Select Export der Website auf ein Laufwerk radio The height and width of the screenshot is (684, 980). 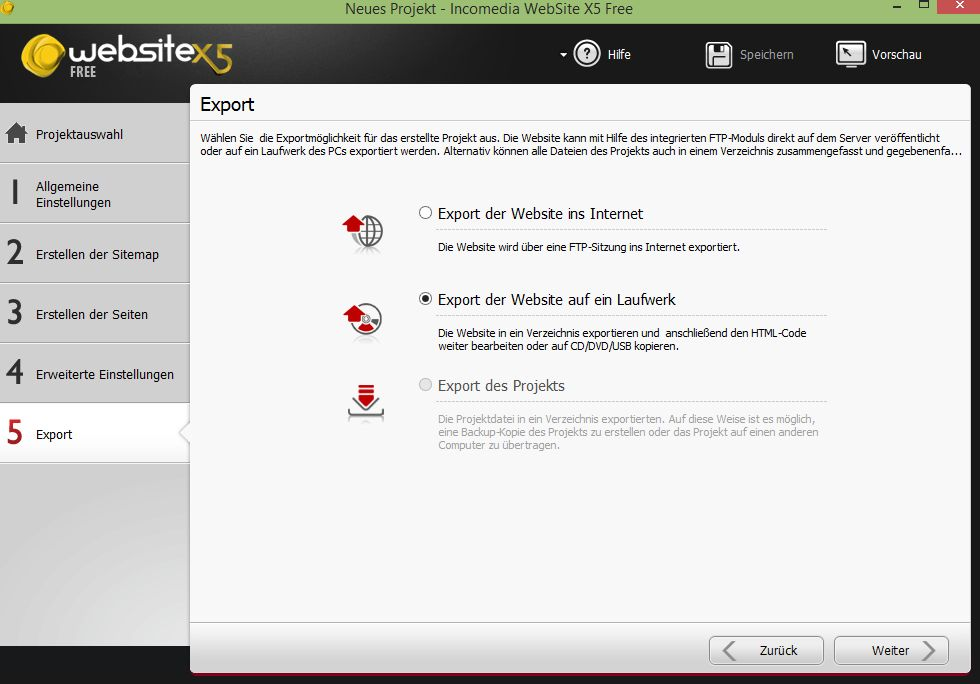[425, 299]
